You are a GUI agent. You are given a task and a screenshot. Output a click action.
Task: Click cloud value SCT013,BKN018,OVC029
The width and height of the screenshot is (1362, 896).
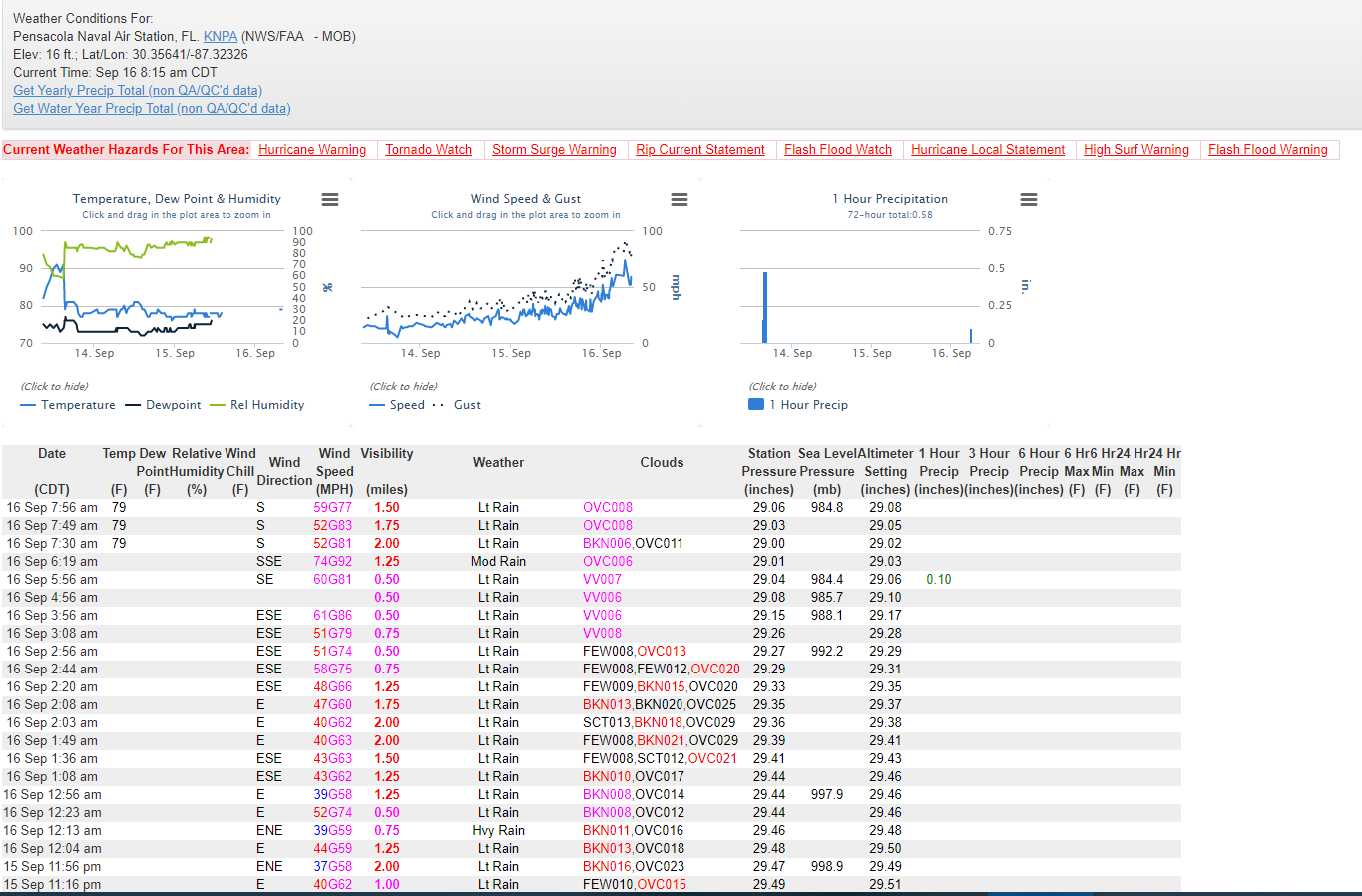pyautogui.click(x=660, y=722)
